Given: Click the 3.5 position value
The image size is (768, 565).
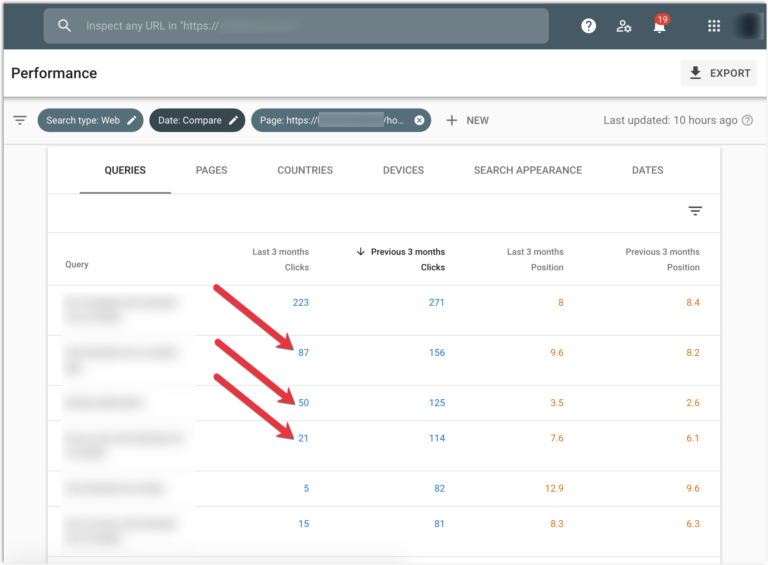Looking at the screenshot, I should [x=557, y=403].
